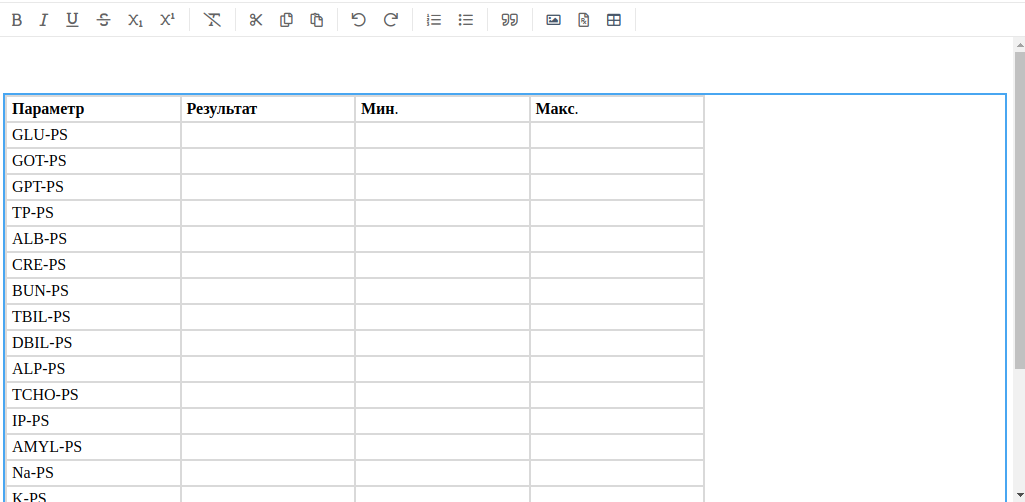The height and width of the screenshot is (502, 1025).
Task: Click the scrollbar down arrow
Action: click(x=1019, y=495)
